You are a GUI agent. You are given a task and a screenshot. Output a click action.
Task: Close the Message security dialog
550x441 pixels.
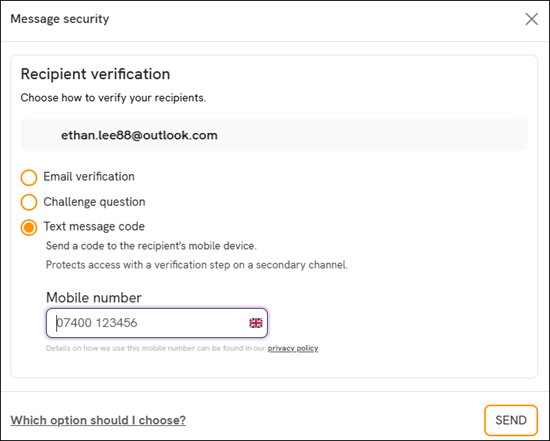point(531,19)
